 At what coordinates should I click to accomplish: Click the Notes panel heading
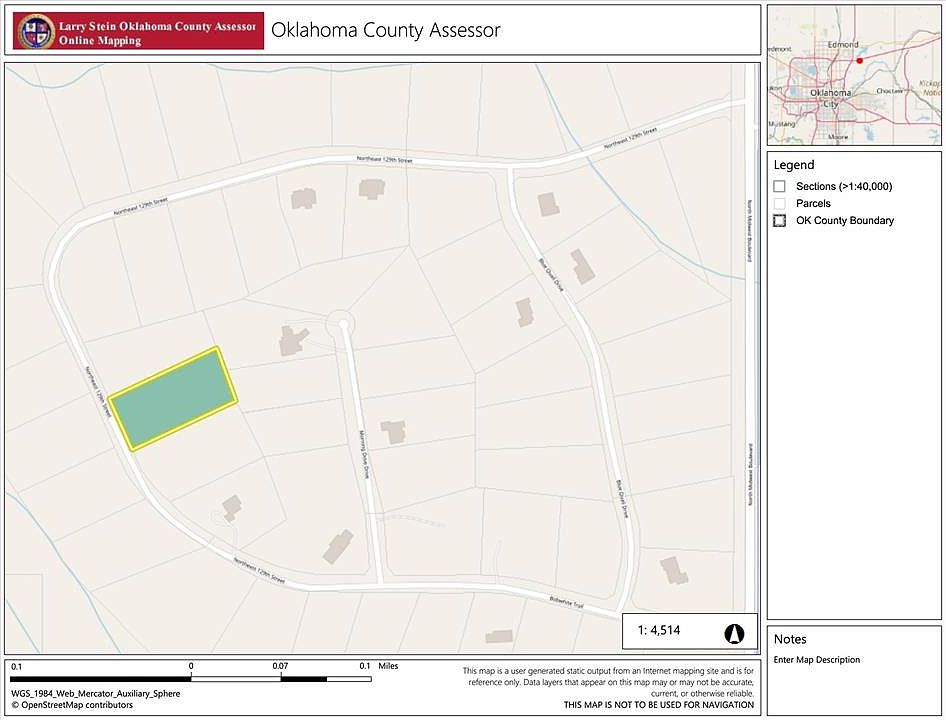[790, 639]
